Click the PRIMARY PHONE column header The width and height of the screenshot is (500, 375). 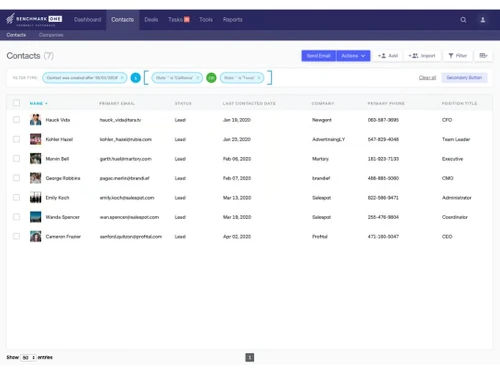(386, 103)
